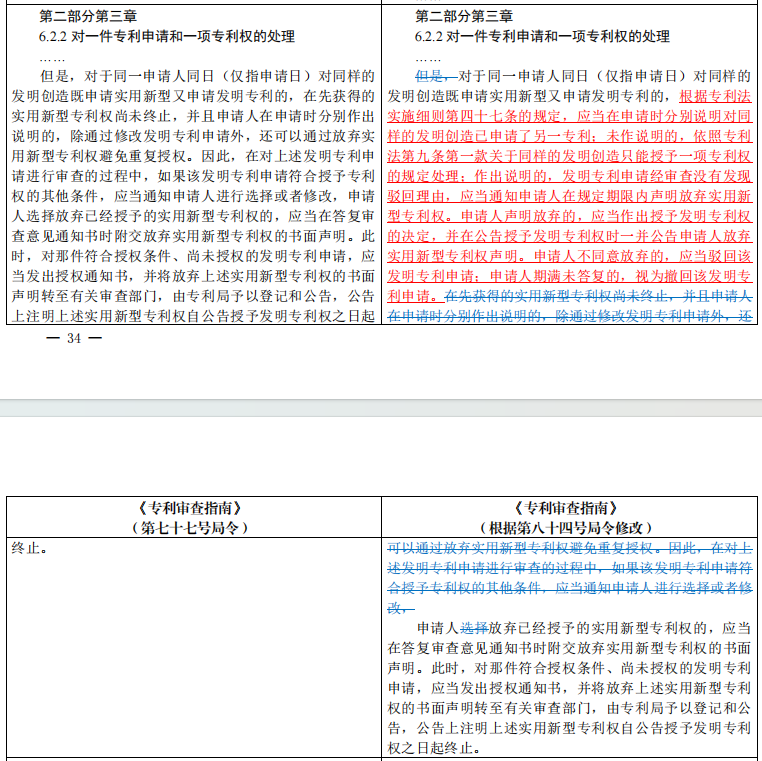Click red line starting "实用新型专利权声明。申请人不同意放弃的"
This screenshot has width=762, height=761.
coord(570,256)
